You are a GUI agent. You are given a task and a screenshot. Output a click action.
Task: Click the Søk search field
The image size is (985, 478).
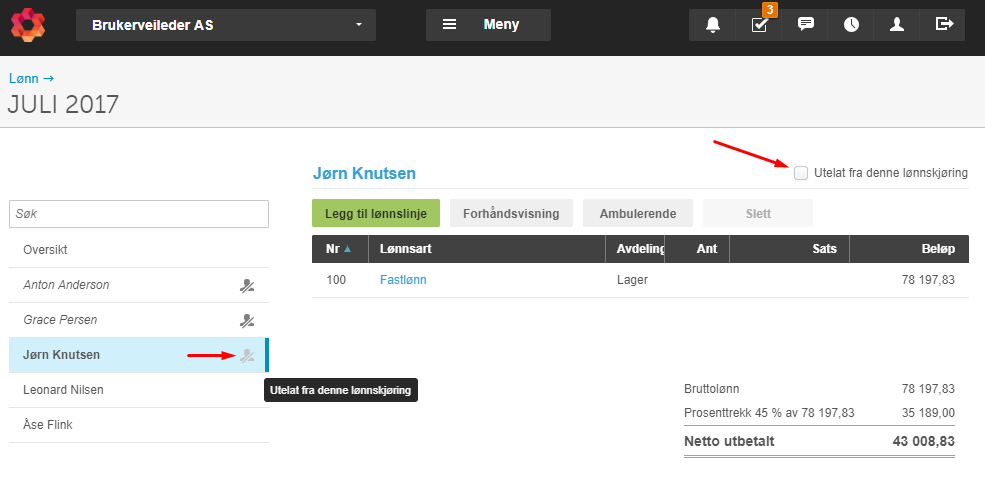(138, 214)
